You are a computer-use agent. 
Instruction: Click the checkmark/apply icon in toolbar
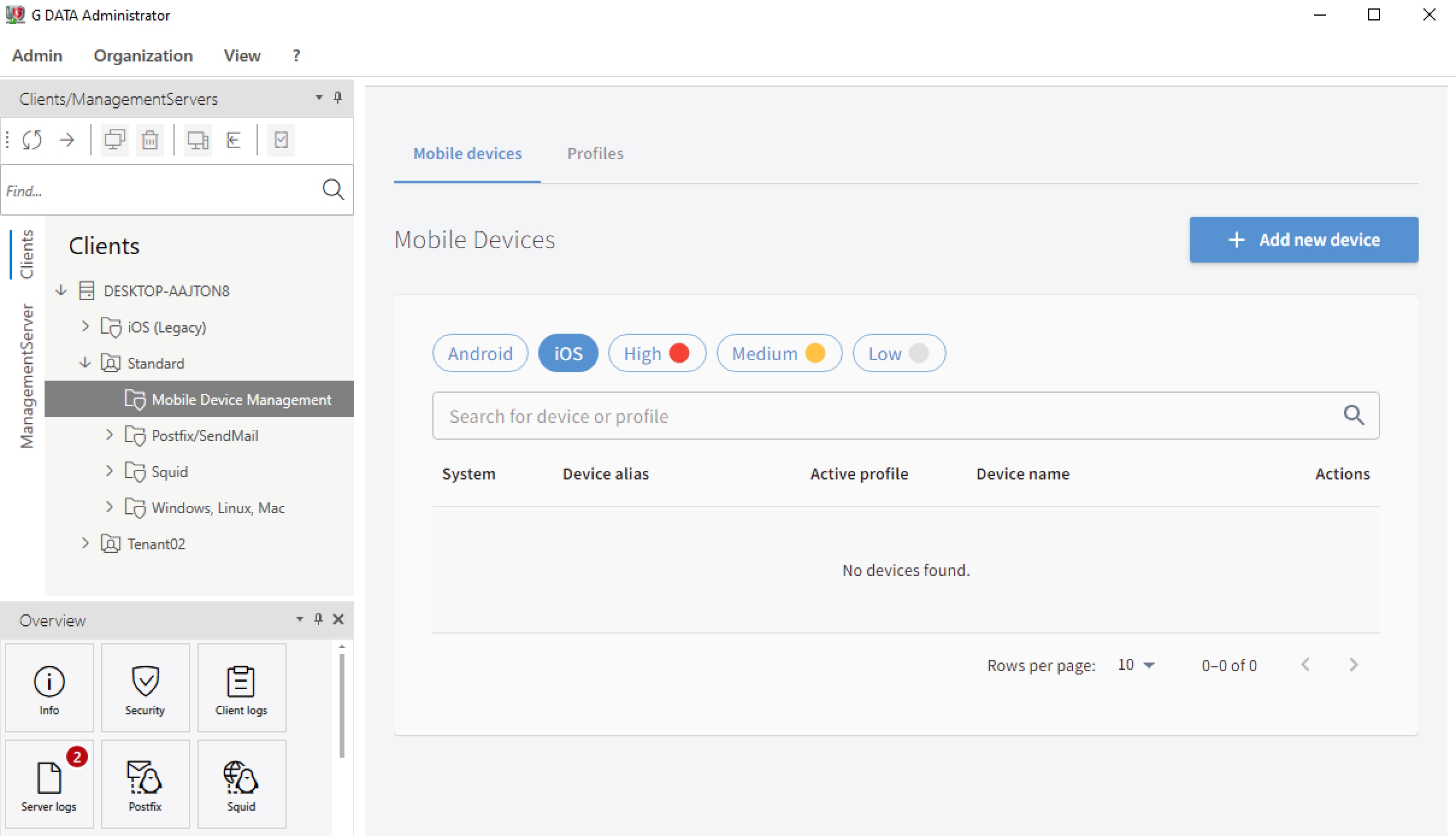(x=280, y=140)
